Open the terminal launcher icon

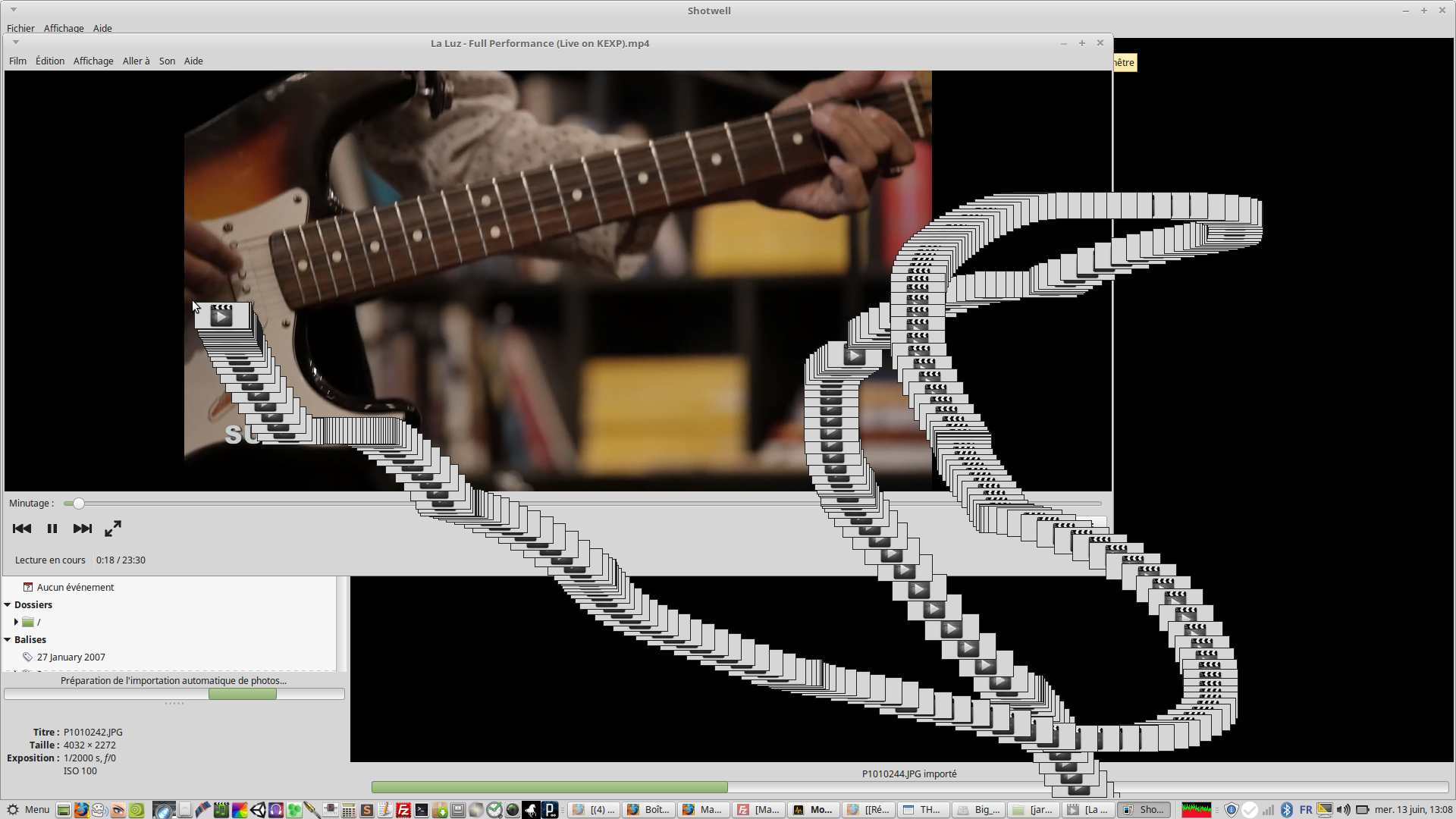(x=422, y=810)
